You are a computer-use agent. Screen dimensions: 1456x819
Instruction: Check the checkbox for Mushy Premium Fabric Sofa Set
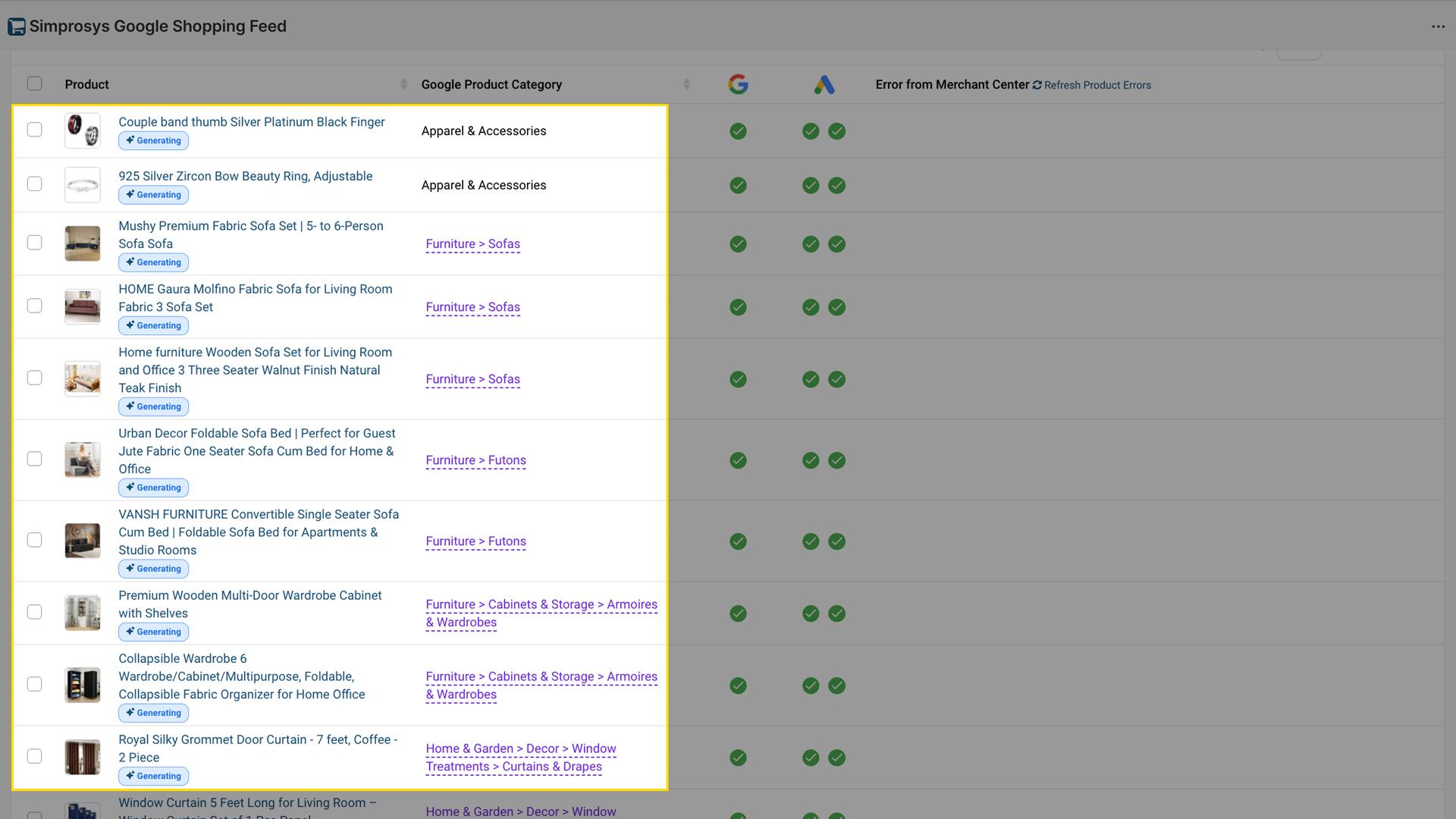[x=35, y=243]
